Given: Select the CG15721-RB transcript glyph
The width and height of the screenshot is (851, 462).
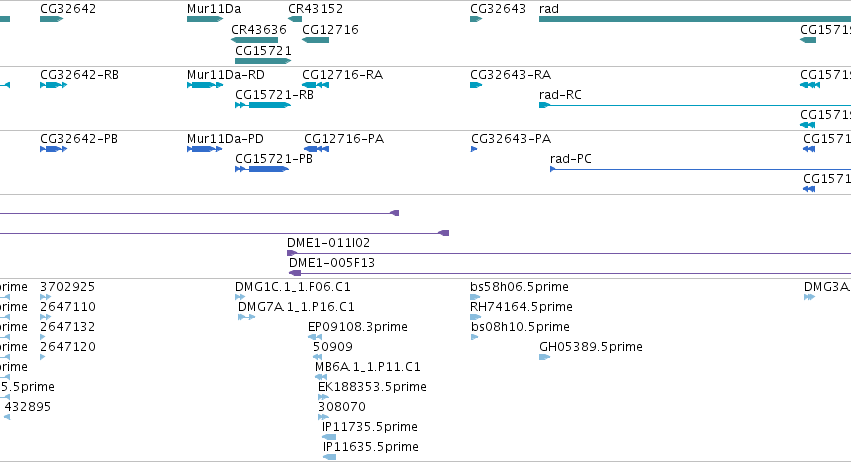Looking at the screenshot, I should [x=263, y=105].
